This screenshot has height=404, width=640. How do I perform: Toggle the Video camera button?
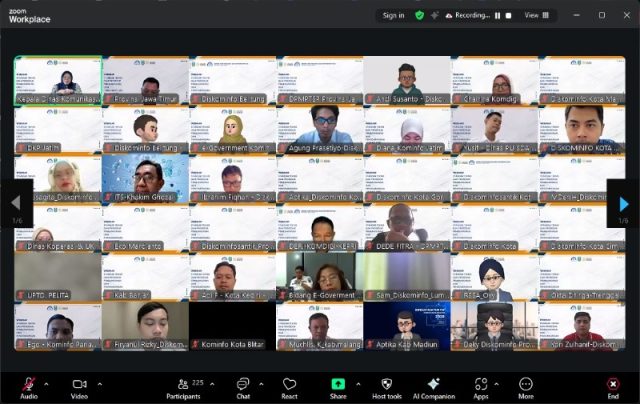tap(77, 385)
